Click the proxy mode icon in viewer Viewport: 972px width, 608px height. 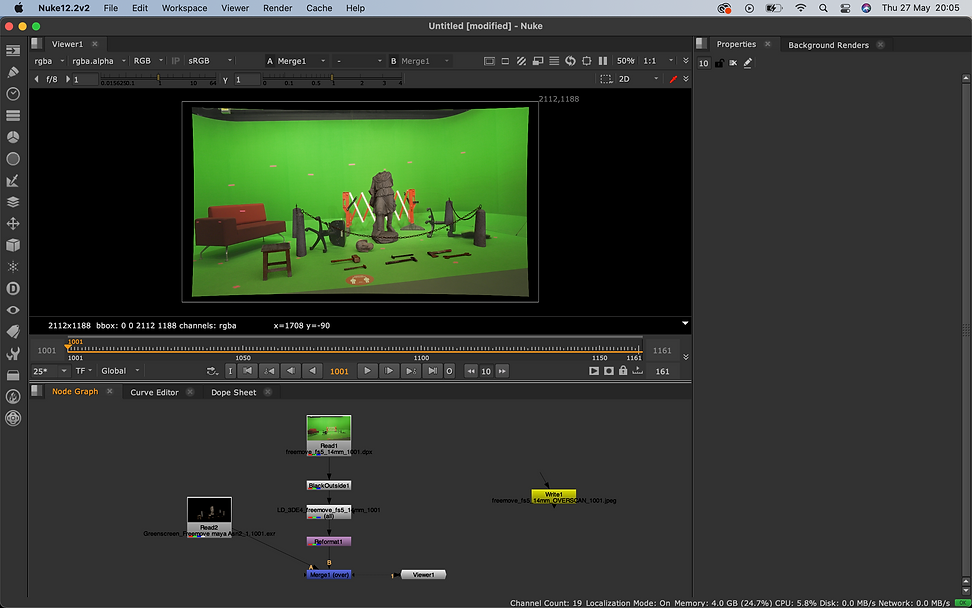[x=537, y=61]
